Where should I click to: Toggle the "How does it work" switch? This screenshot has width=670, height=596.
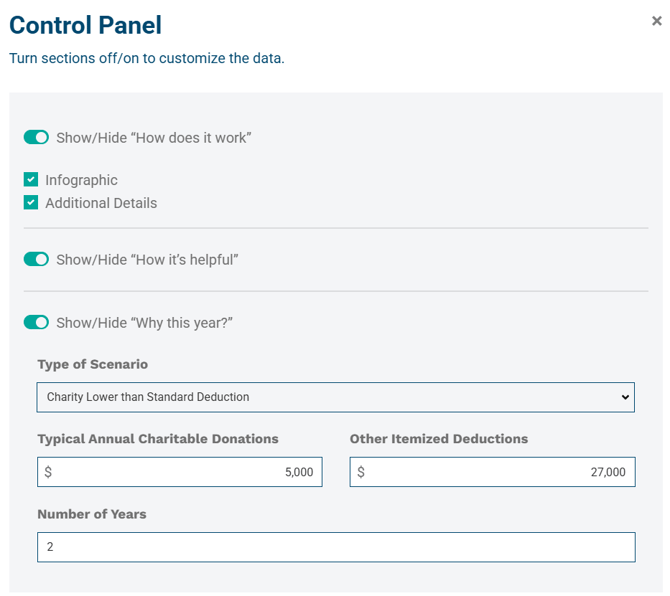pos(36,137)
